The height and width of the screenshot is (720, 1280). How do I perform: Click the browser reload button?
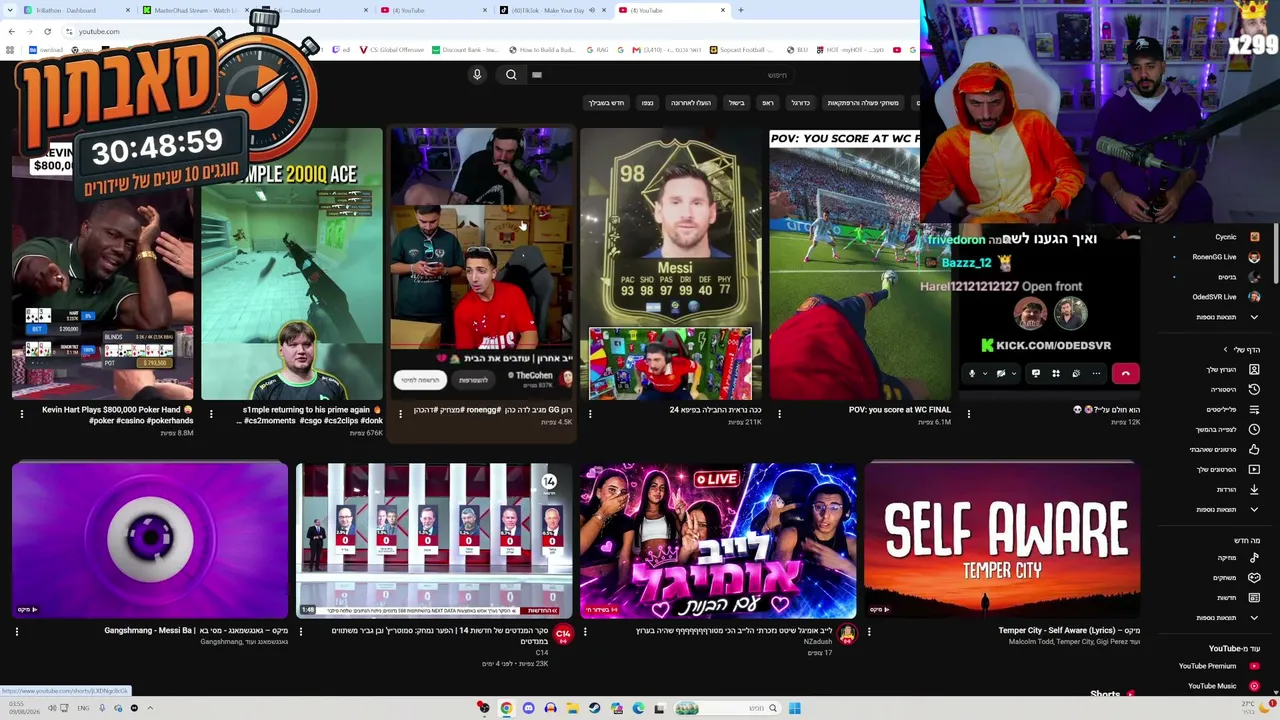(x=47, y=31)
